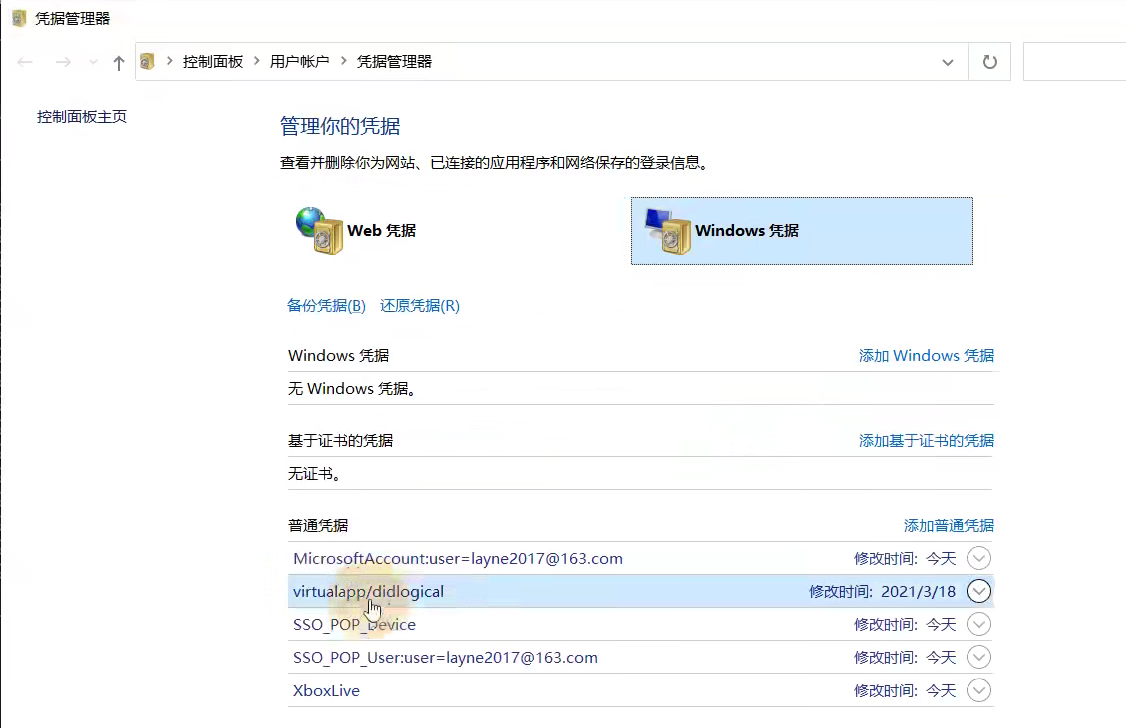Open SSO_POP_Device credential entry
1126x728 pixels.
click(x=354, y=625)
